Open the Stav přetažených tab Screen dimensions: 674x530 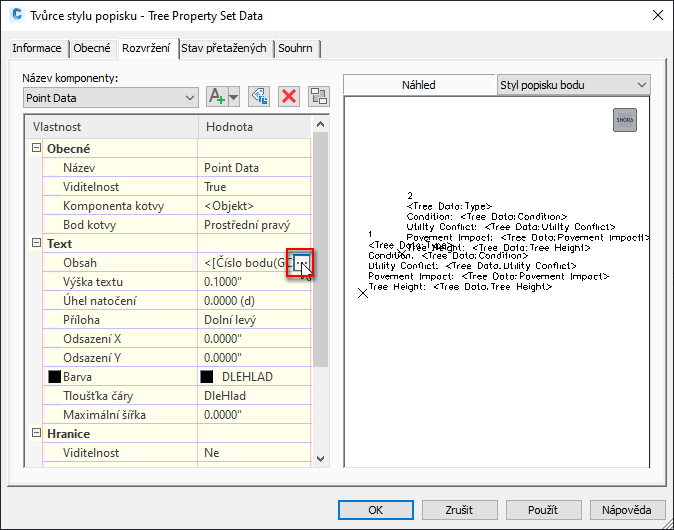(x=224, y=48)
